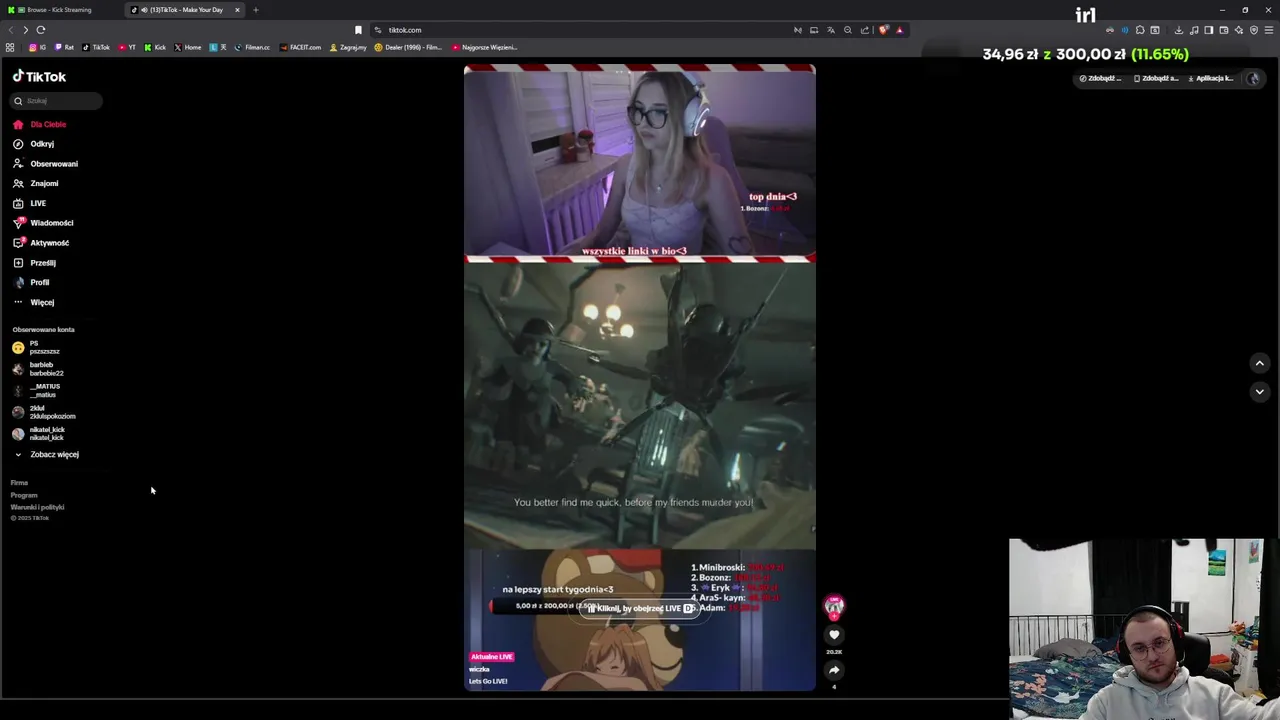
Task: Open followed account __matius
Action: click(x=36, y=390)
